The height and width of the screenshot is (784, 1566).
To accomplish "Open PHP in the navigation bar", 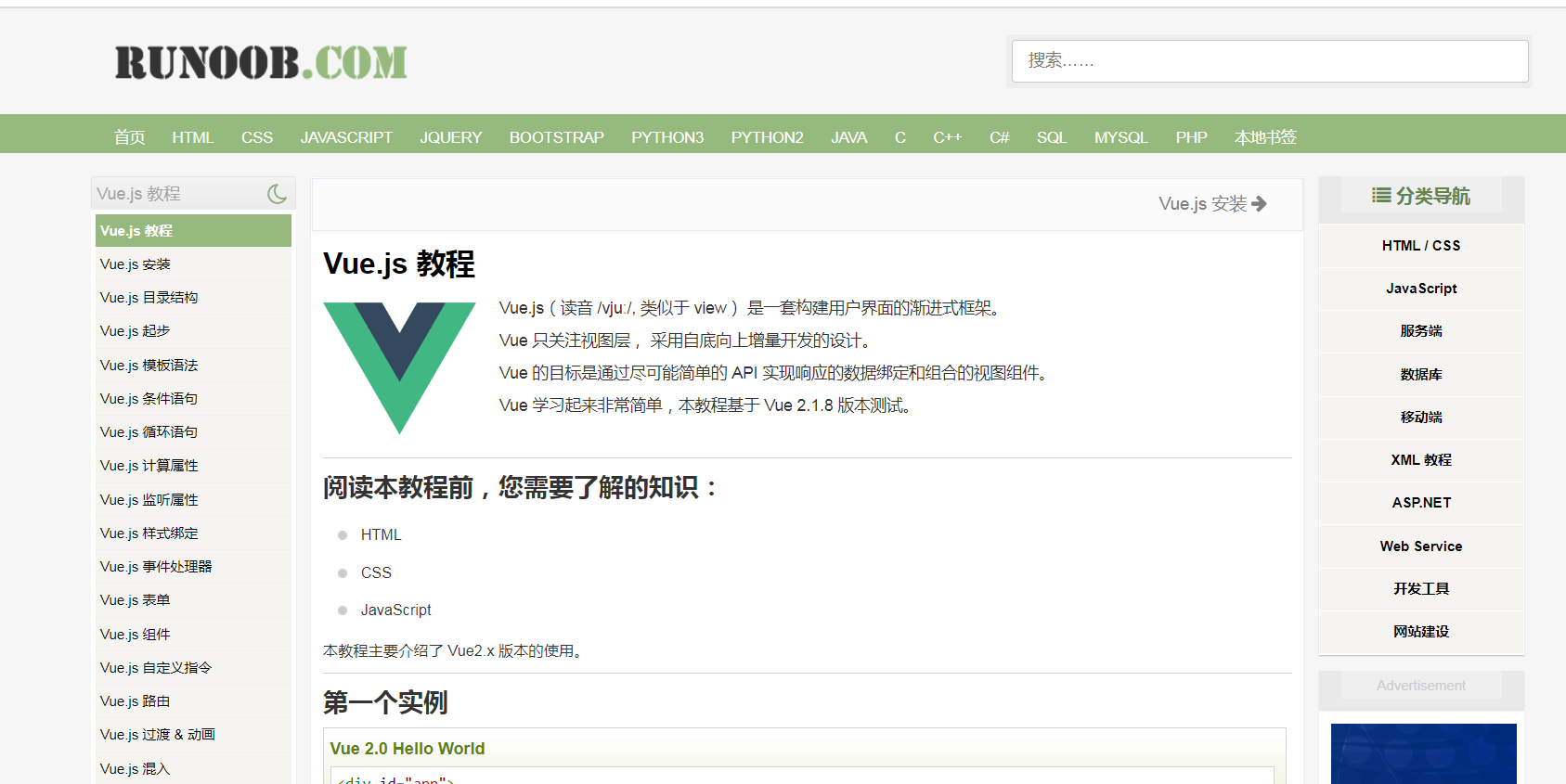I will pos(1191,137).
